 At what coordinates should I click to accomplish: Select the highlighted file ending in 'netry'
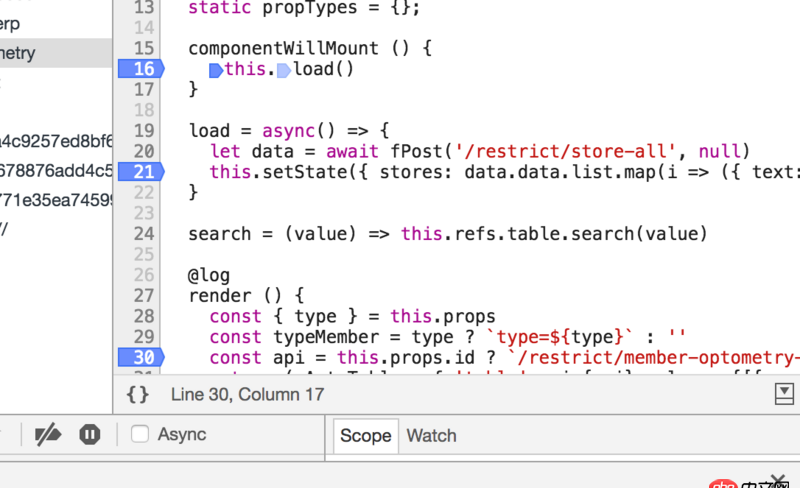56,53
